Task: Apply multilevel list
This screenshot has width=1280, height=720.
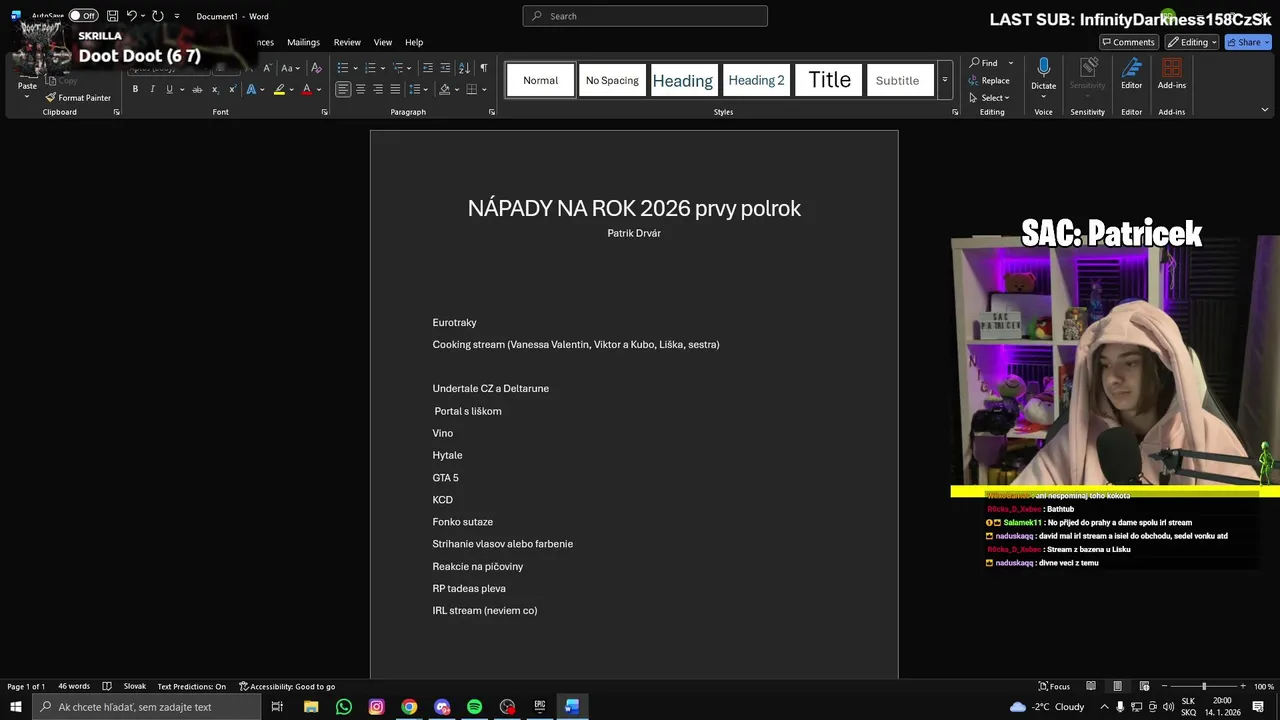Action: pyautogui.click(x=398, y=68)
